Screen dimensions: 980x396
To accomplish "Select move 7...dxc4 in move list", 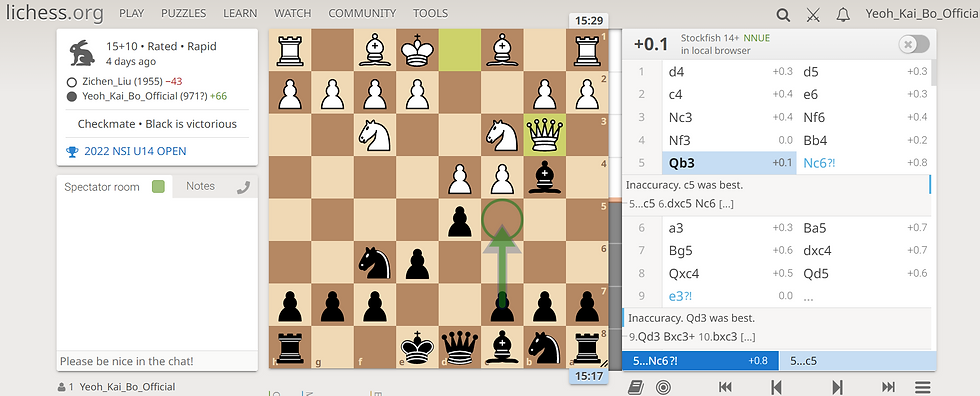I will [864, 250].
